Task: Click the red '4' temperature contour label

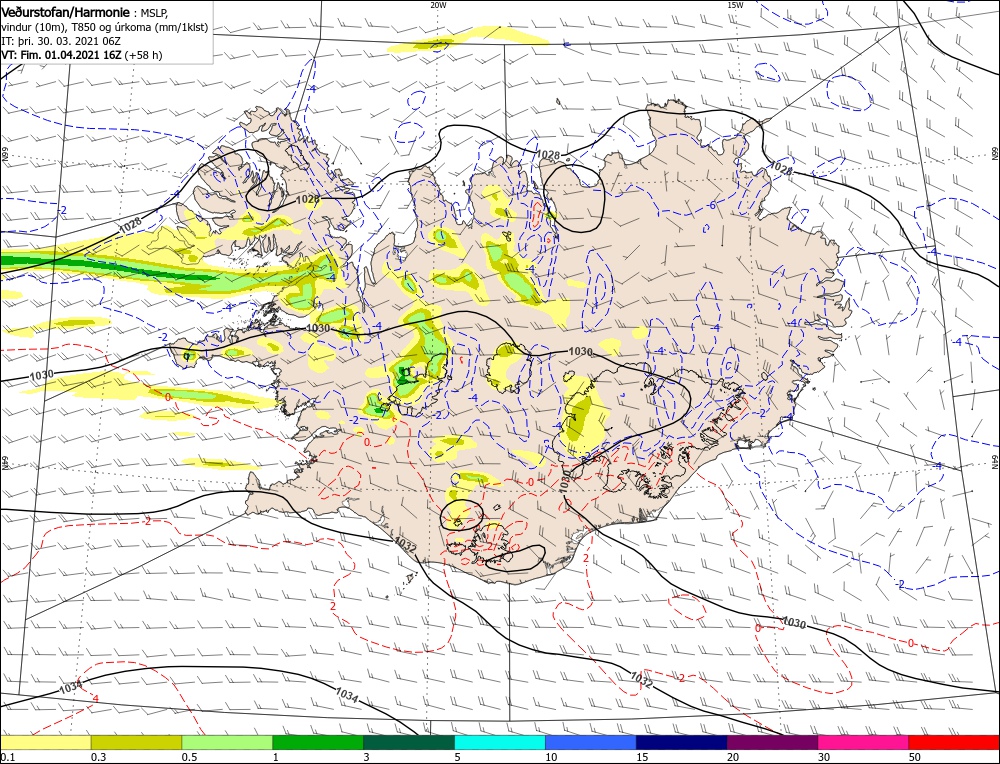Action: [x=95, y=699]
